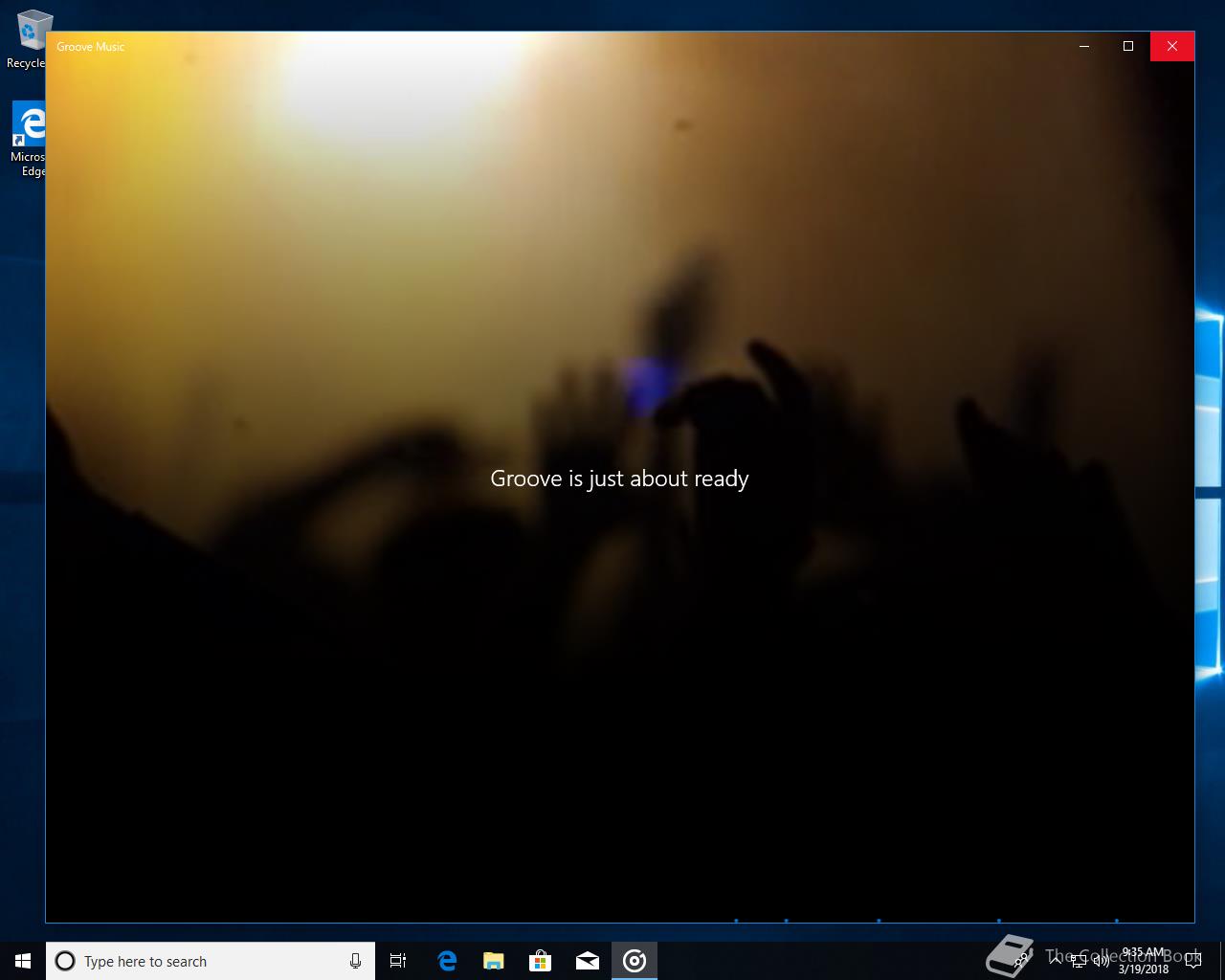Launch Microsoft Edge from the taskbar
1225x980 pixels.
[x=446, y=961]
